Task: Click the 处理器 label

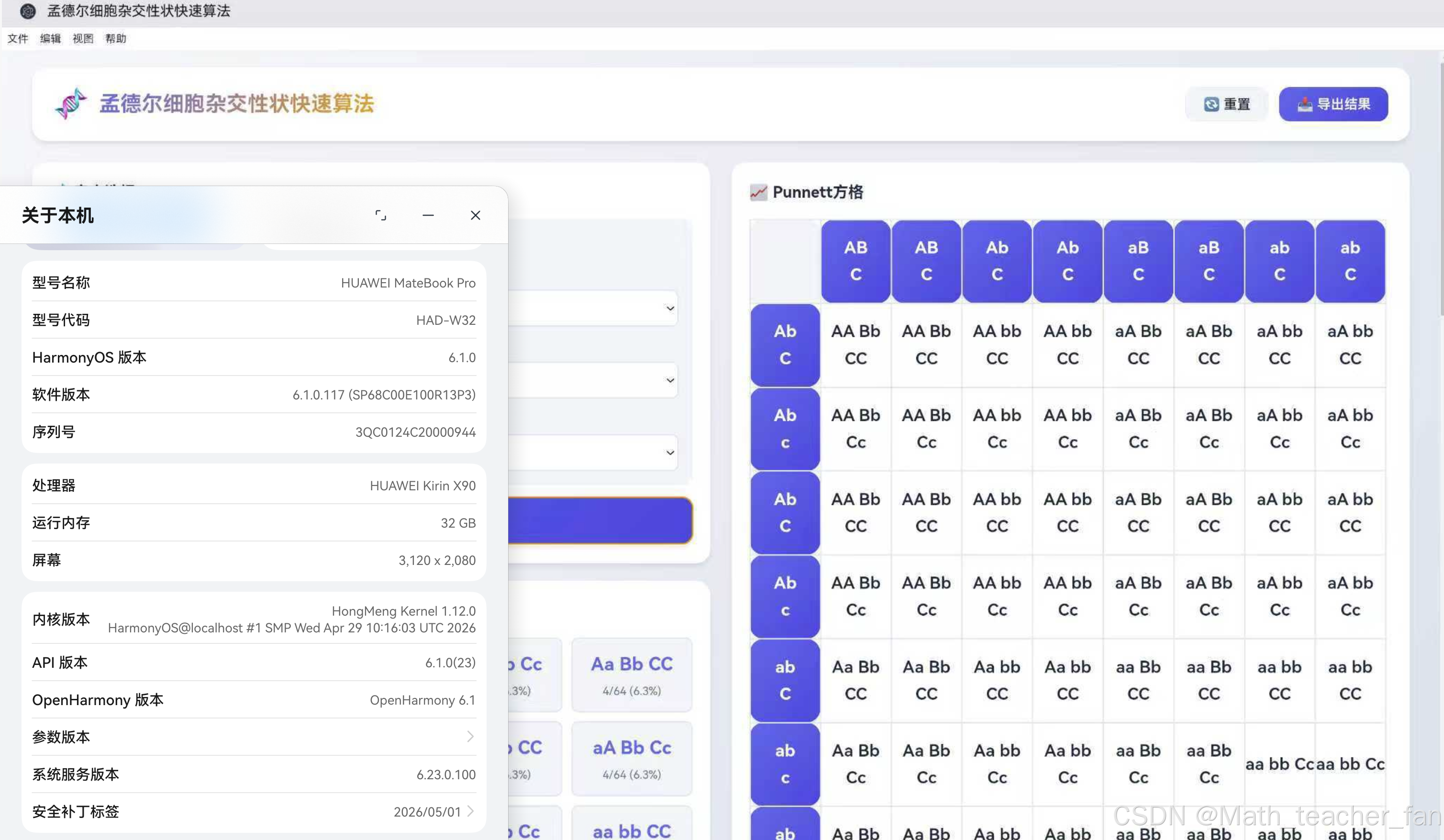Action: (x=54, y=486)
